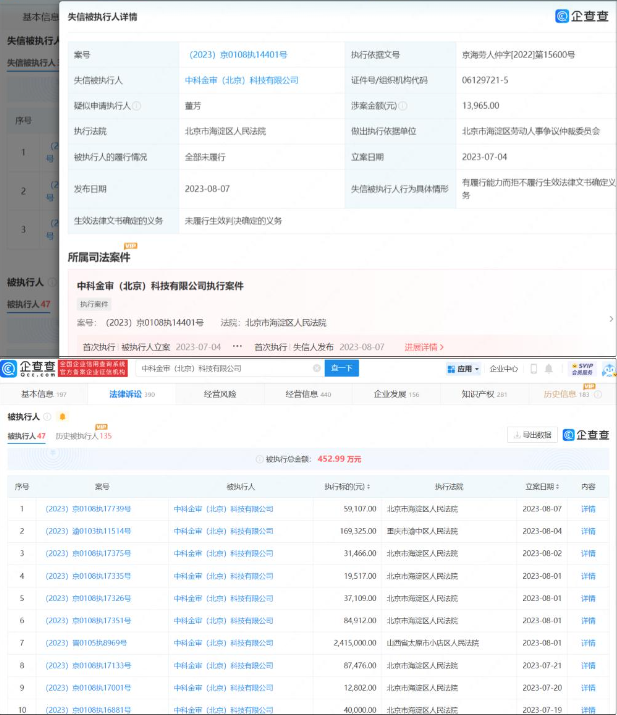Open 企业中心 link in header
This screenshot has height=715, width=617.
coord(503,368)
